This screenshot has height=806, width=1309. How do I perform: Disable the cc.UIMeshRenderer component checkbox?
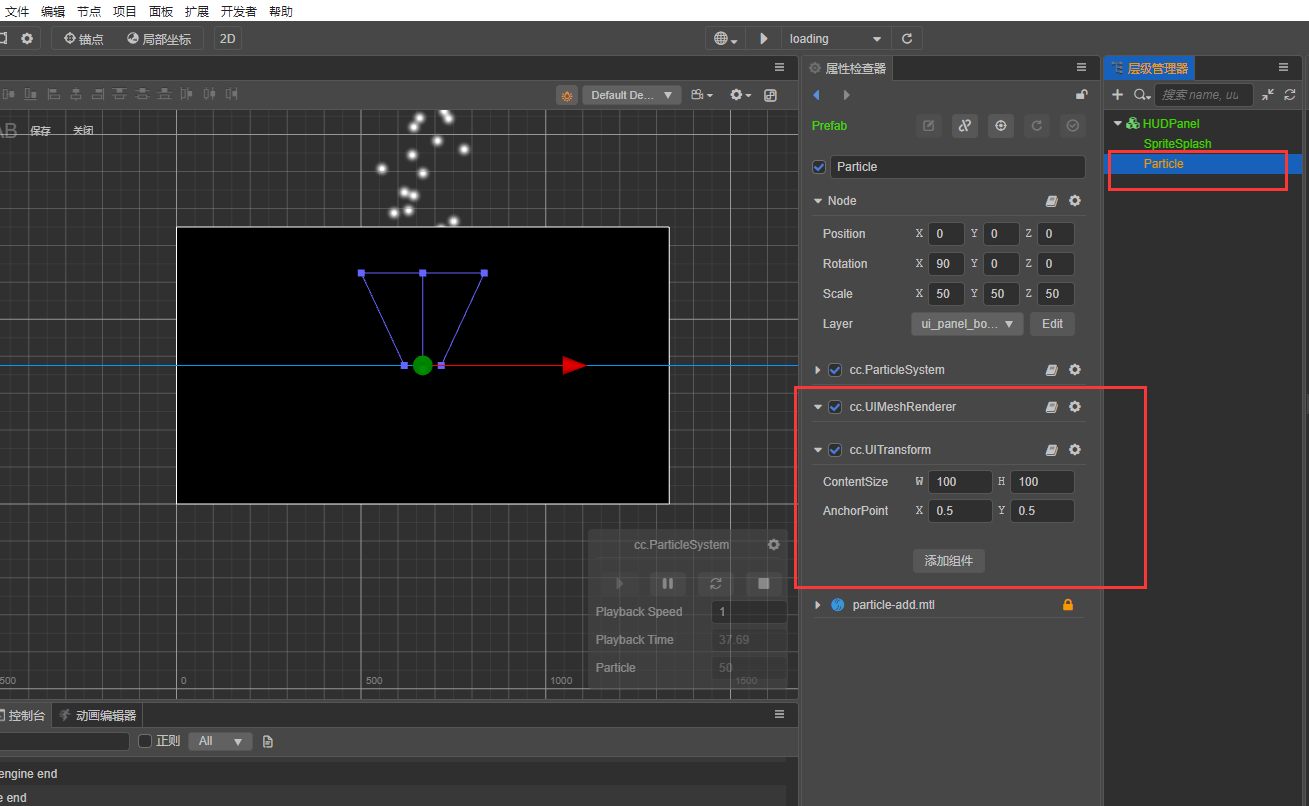[835, 407]
